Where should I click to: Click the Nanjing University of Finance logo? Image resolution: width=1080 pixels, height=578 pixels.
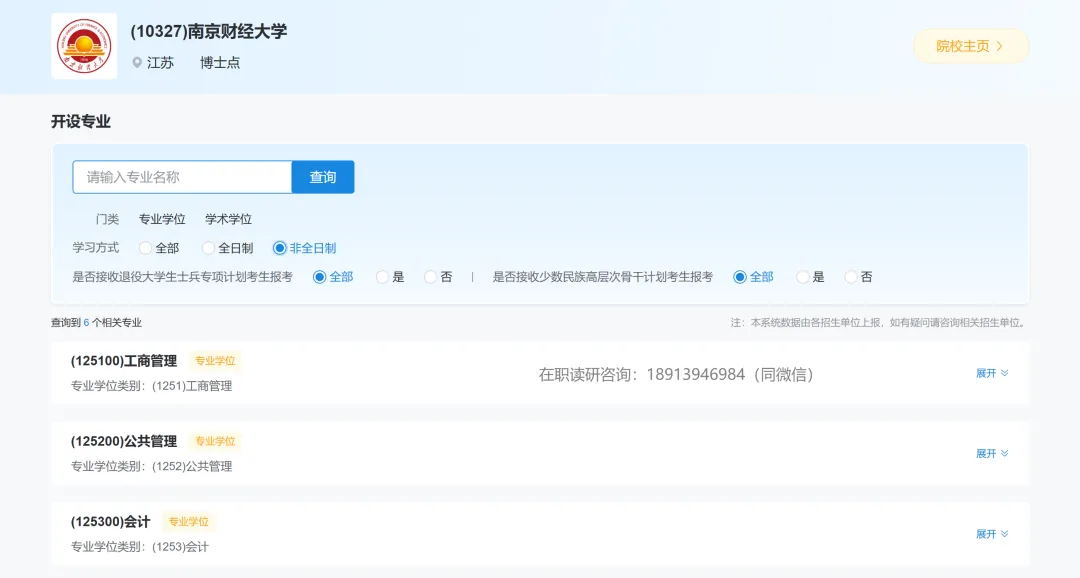click(84, 46)
